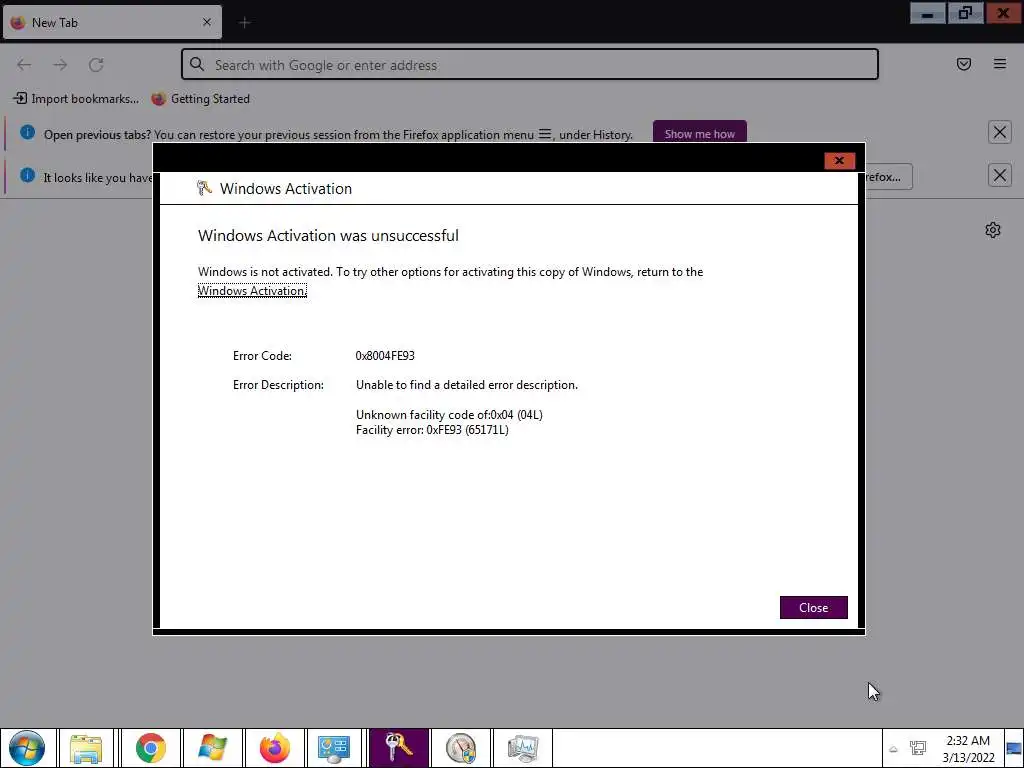1024x768 pixels.
Task: Click the clock showing 2:32 AM
Action: pyautogui.click(x=968, y=748)
